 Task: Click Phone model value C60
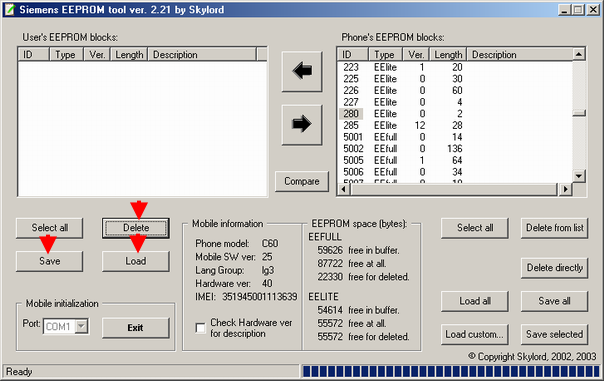click(270, 243)
